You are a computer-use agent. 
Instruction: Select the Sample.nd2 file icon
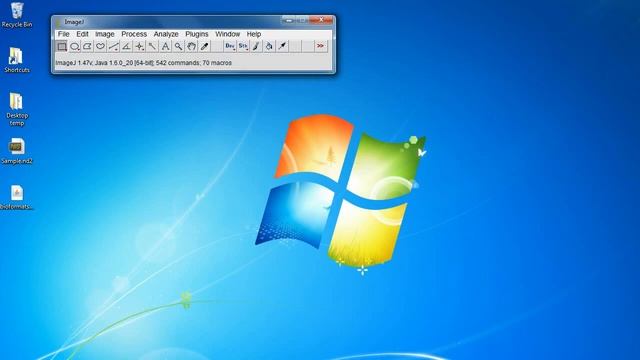(17, 151)
